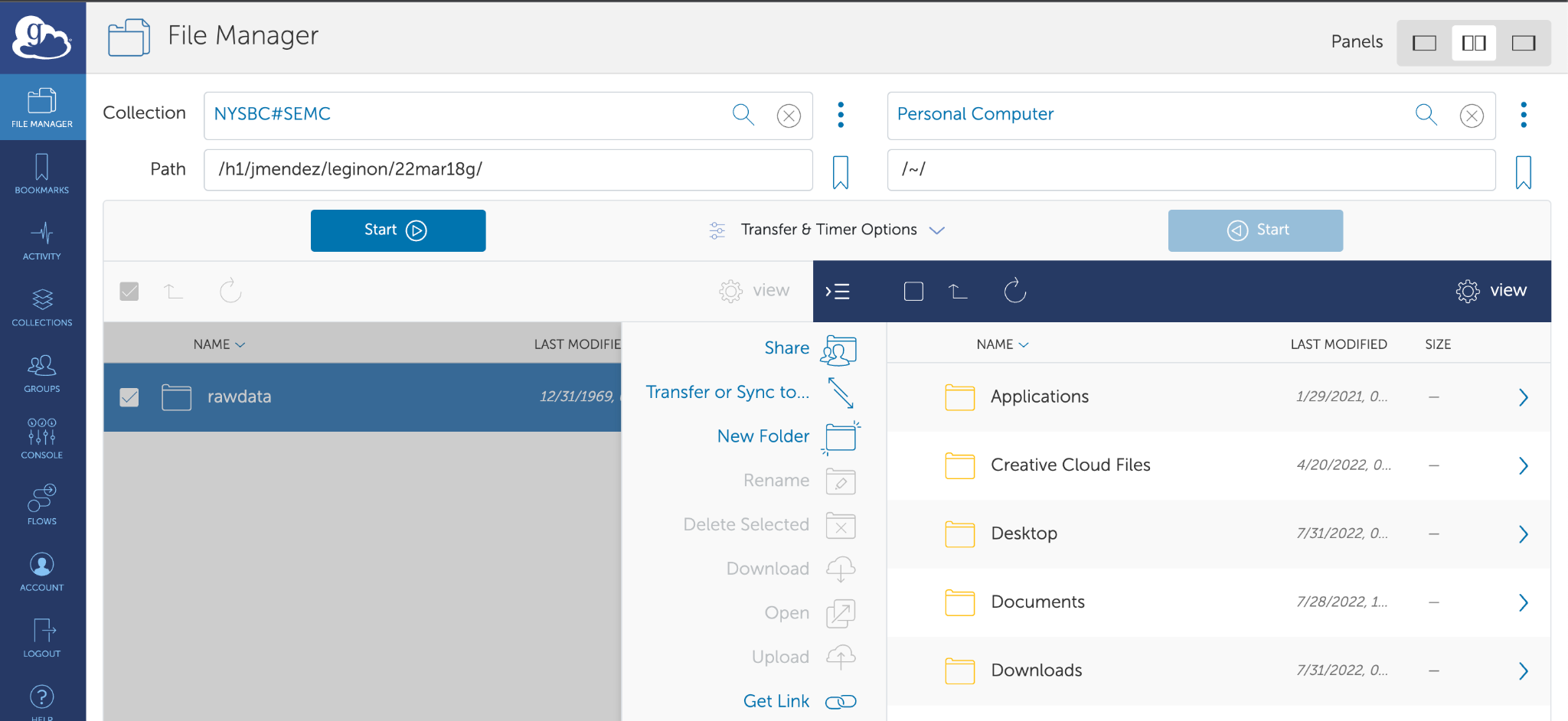This screenshot has height=721, width=1568.
Task: Clear the Personal Computer collection field
Action: coord(1472,116)
